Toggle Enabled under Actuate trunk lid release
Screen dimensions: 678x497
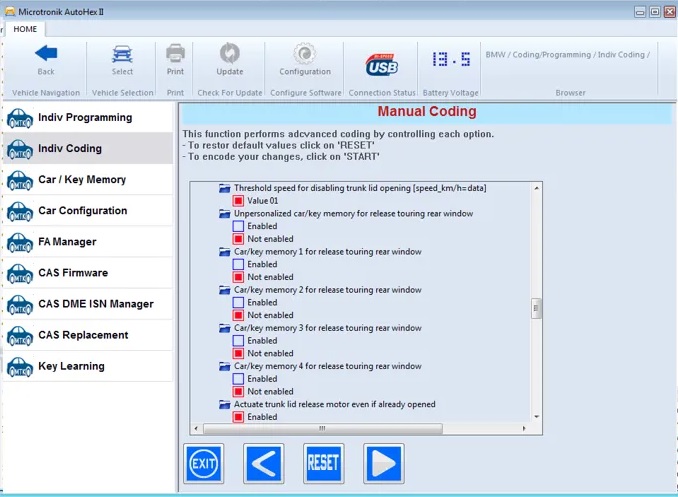(238, 417)
